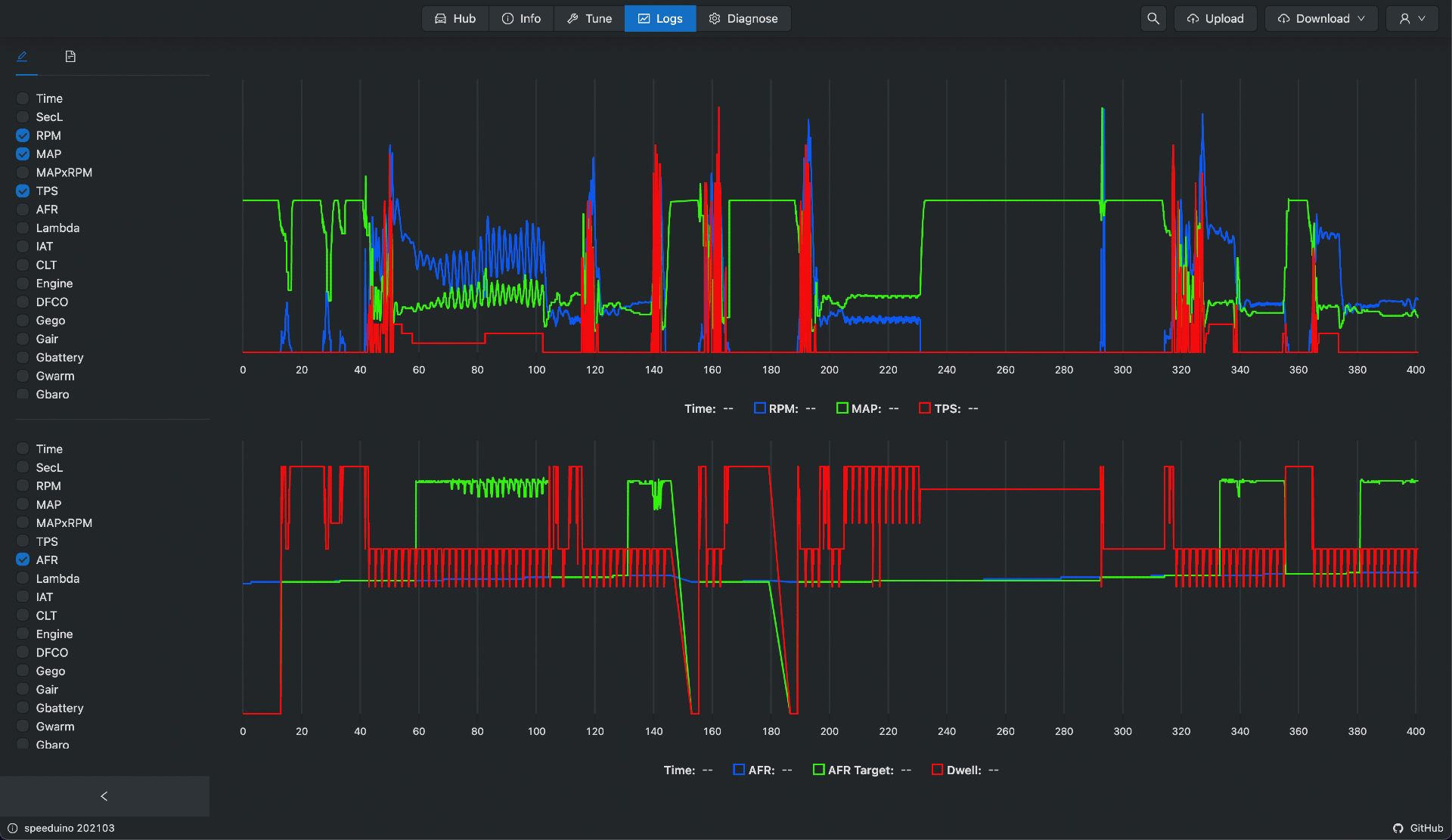The image size is (1452, 840).
Task: Open the Info tab
Action: 522,18
